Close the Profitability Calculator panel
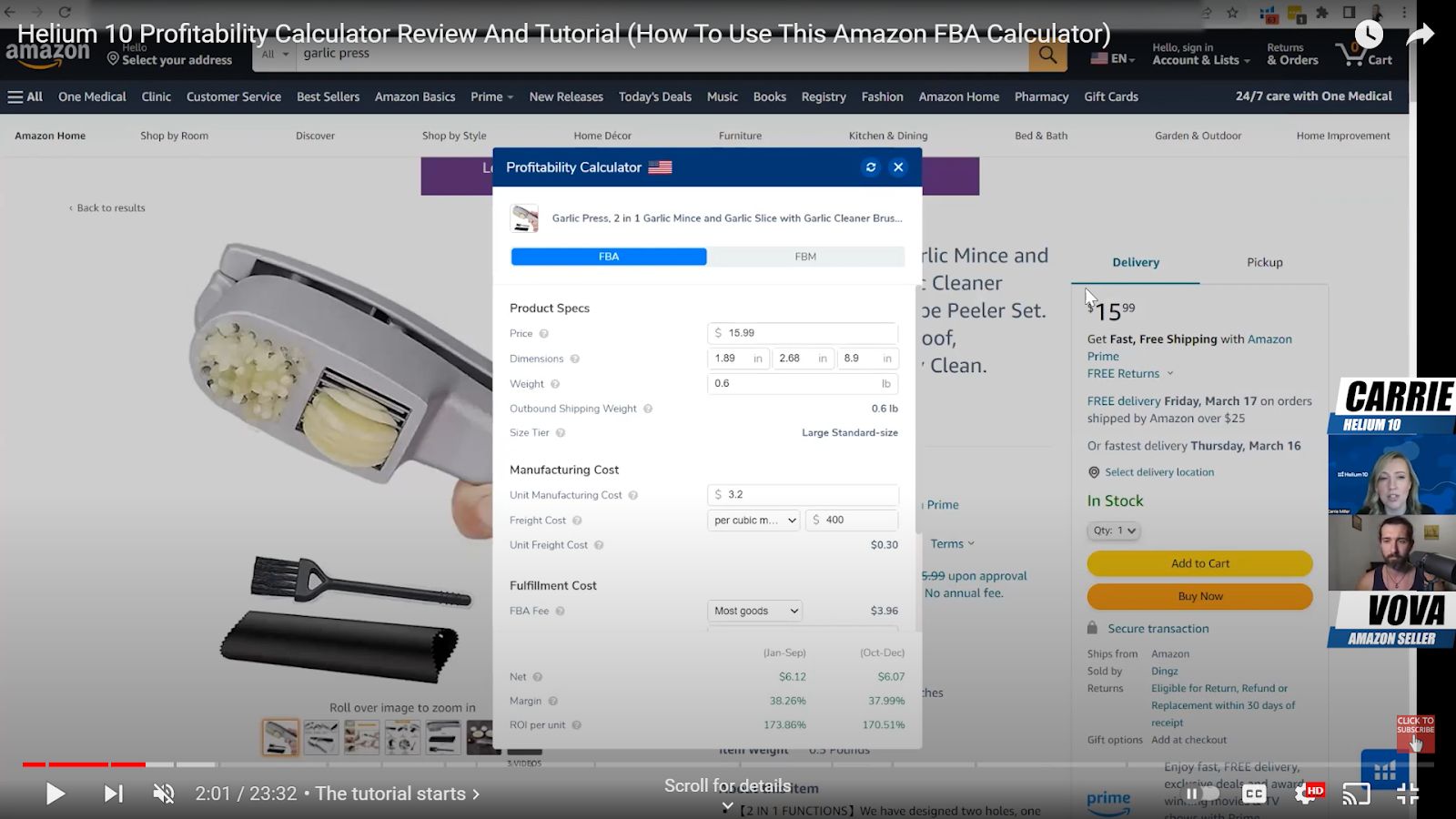Screen dimensions: 1456x819 point(898,167)
